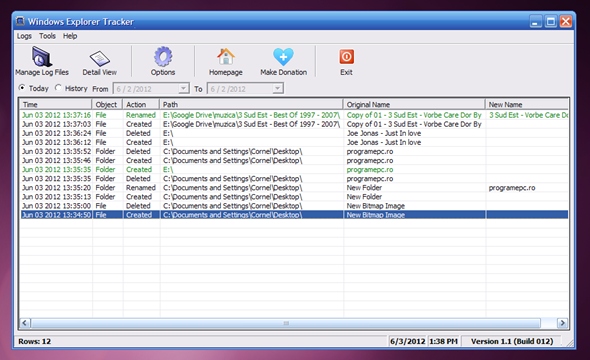This screenshot has width=590, height=360.
Task: Click 'New Folder' in the 13:35:20 Renamed row
Action: pos(364,187)
